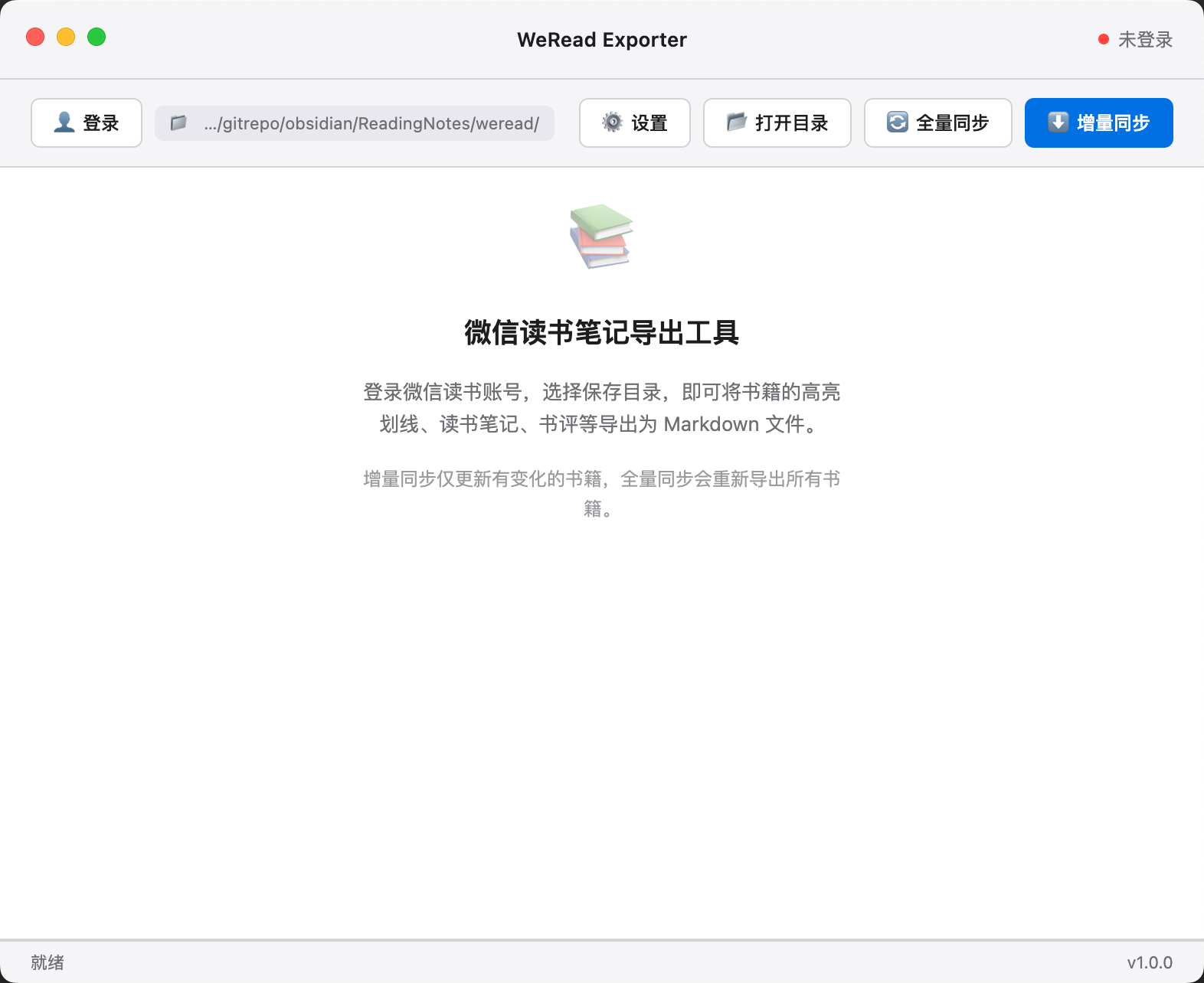Click the v1.0.0 version label

point(1150,962)
